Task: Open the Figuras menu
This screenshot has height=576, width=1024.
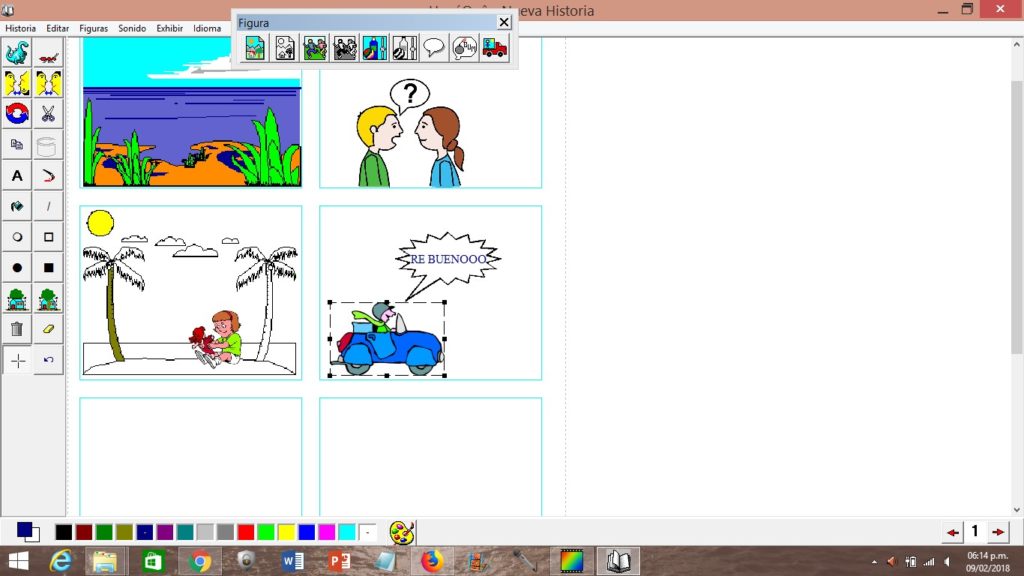Action: click(x=93, y=28)
